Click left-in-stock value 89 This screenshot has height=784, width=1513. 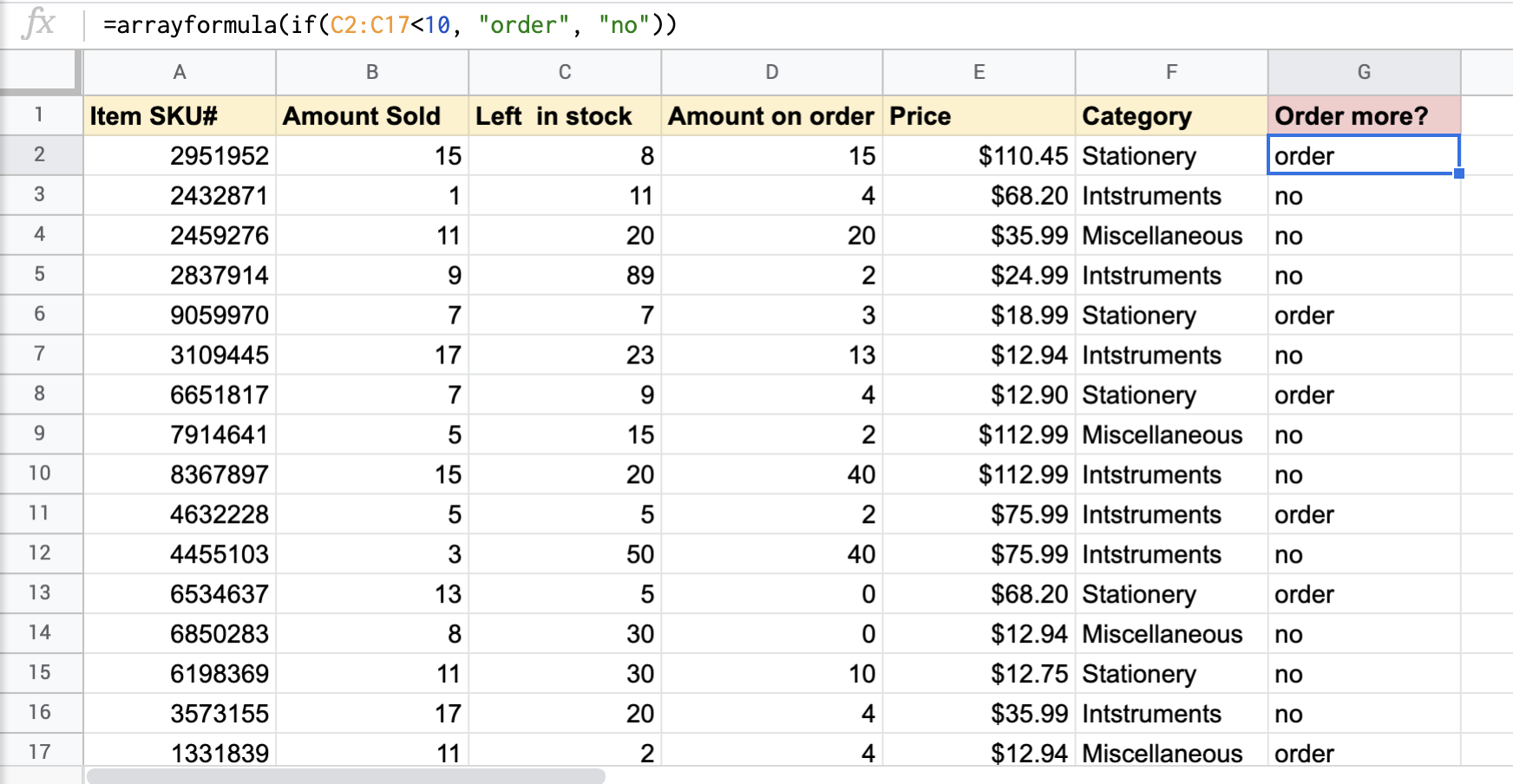[x=565, y=275]
